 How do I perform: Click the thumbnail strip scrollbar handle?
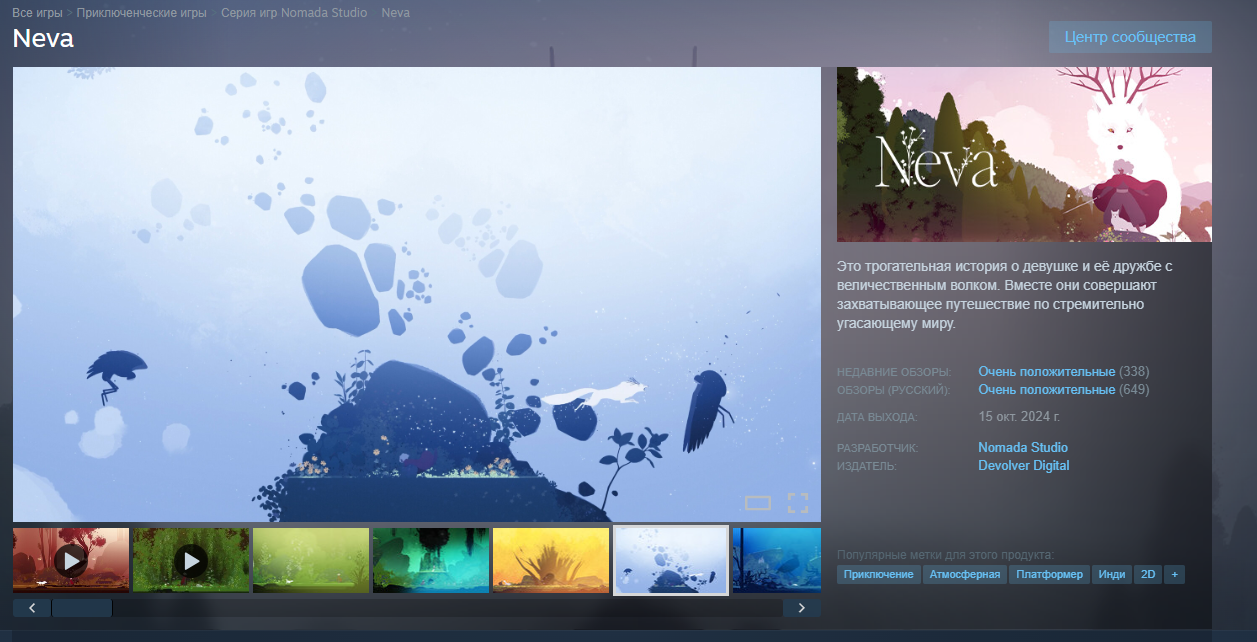coord(82,608)
